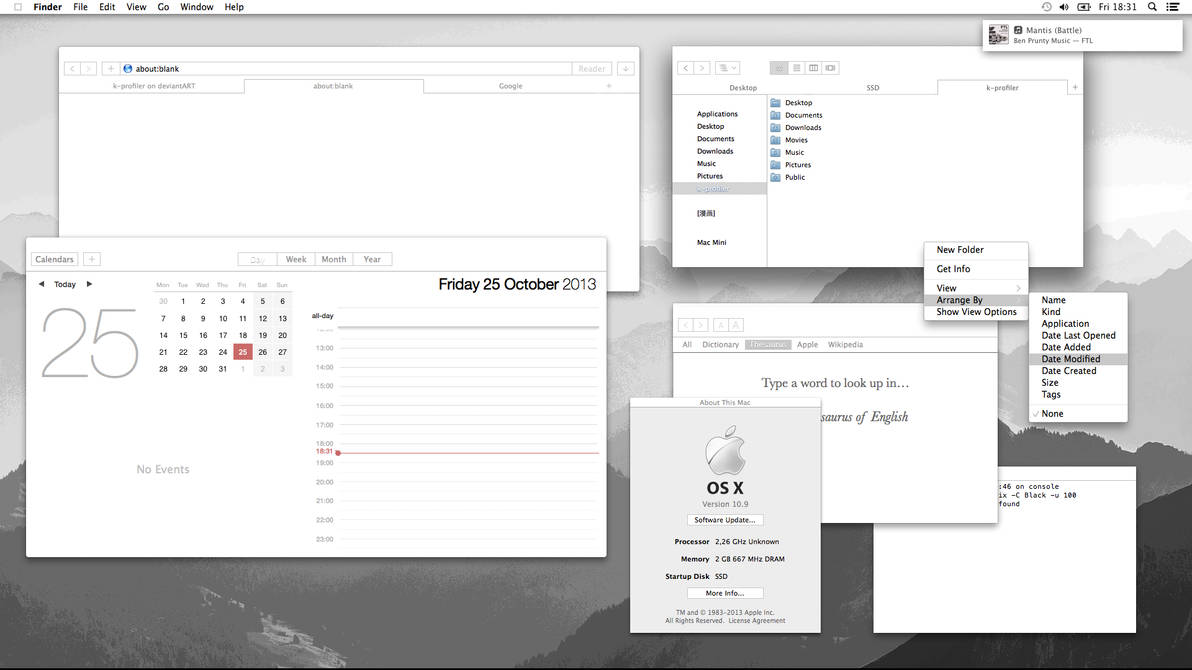Viewport: 1192px width, 670px height.
Task: Click More Info in About This Mac
Action: 724,593
